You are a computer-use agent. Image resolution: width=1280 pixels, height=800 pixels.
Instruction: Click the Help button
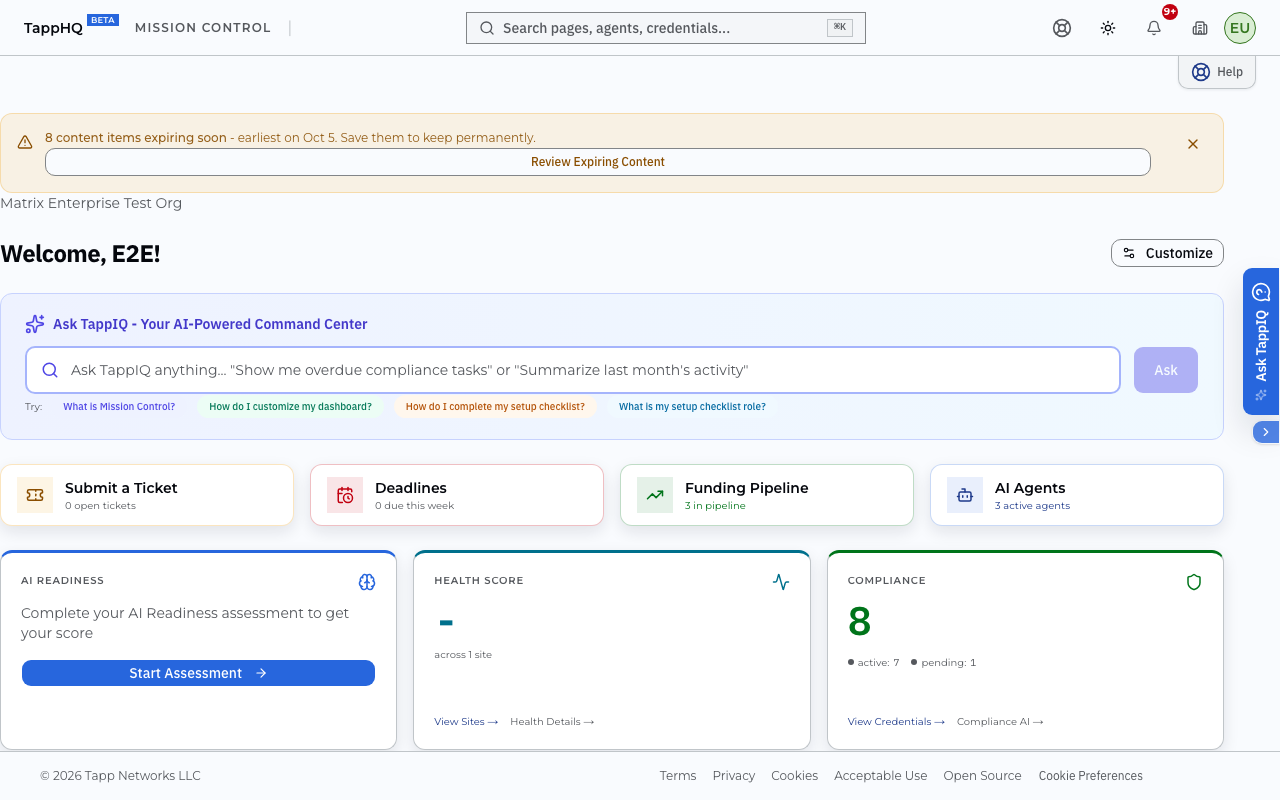(1217, 72)
